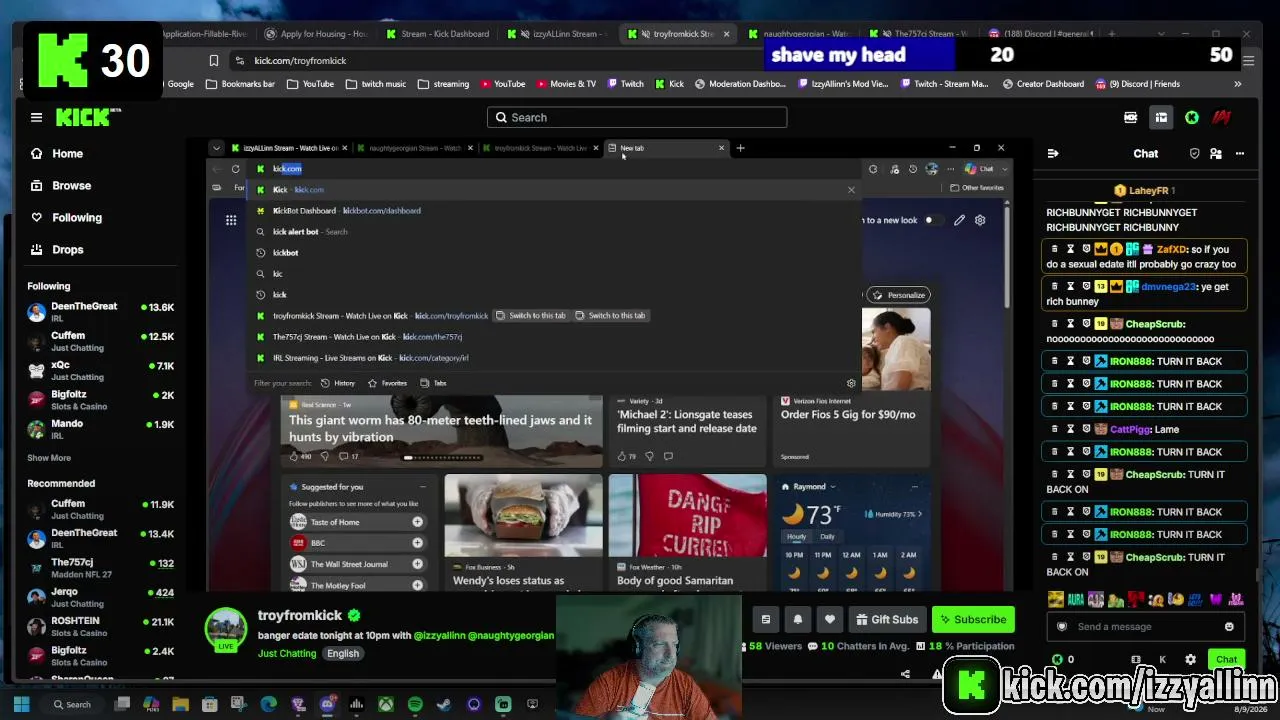Open xQc channel in Following list
Image resolution: width=1280 pixels, height=720 pixels.
(100, 371)
